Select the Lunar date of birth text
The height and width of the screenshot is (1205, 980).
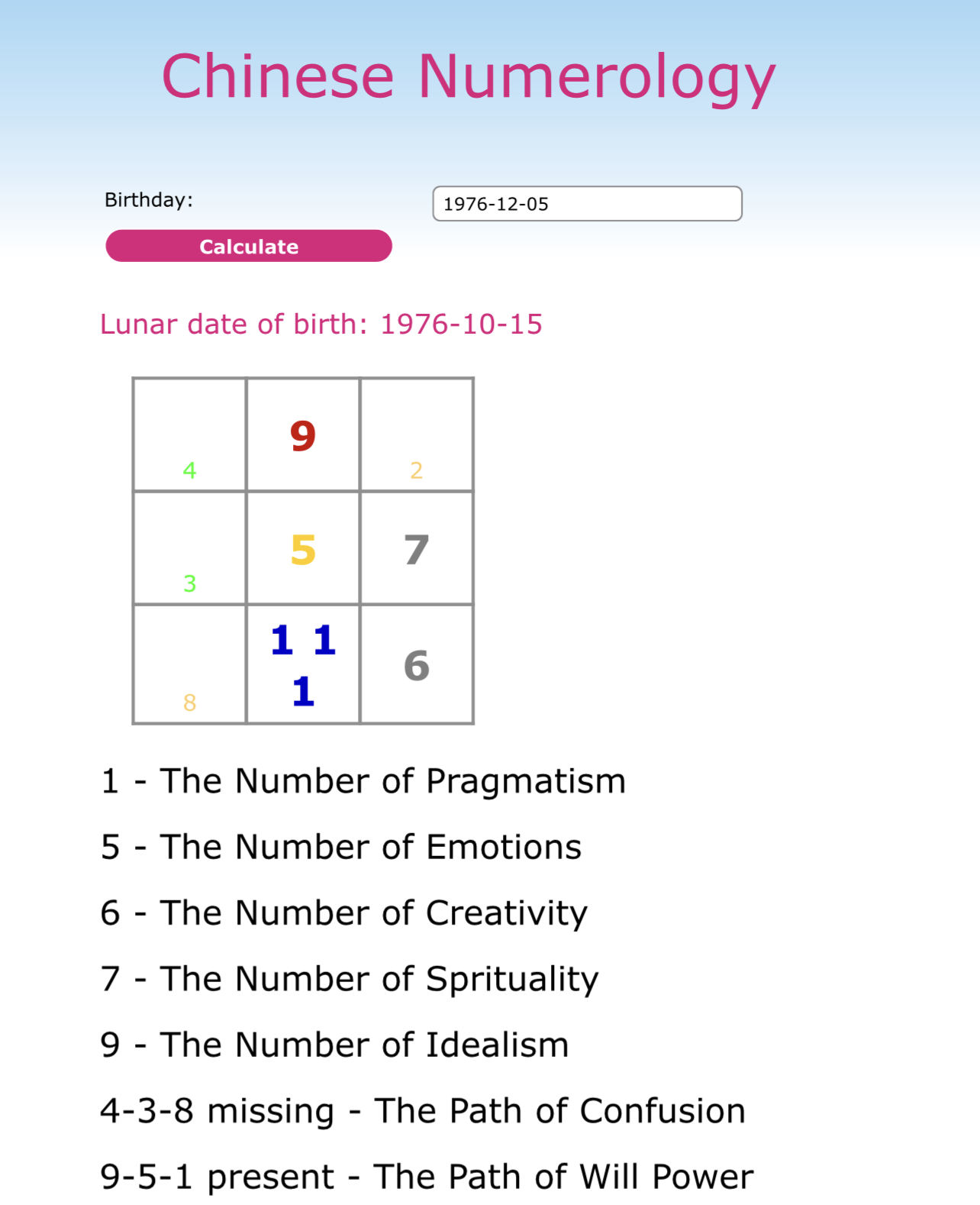(x=321, y=325)
